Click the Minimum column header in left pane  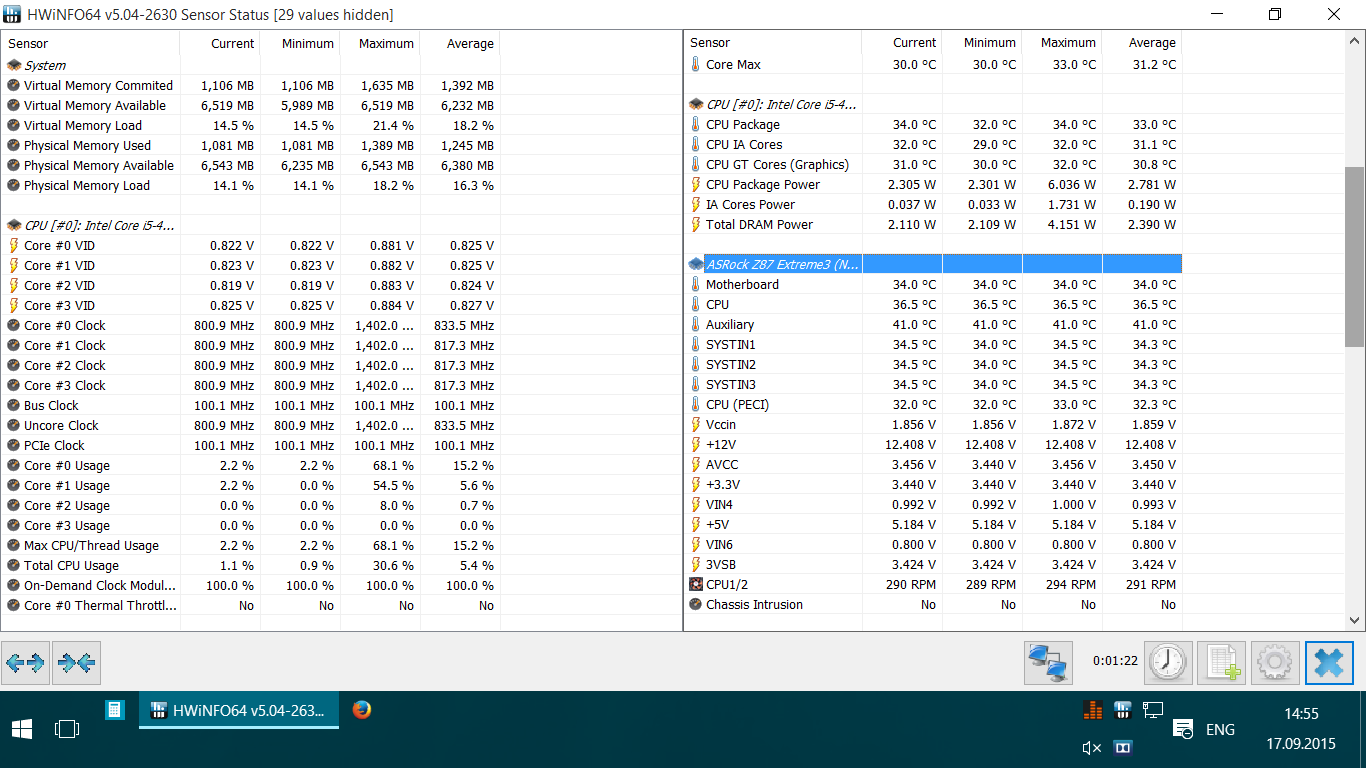[300, 43]
